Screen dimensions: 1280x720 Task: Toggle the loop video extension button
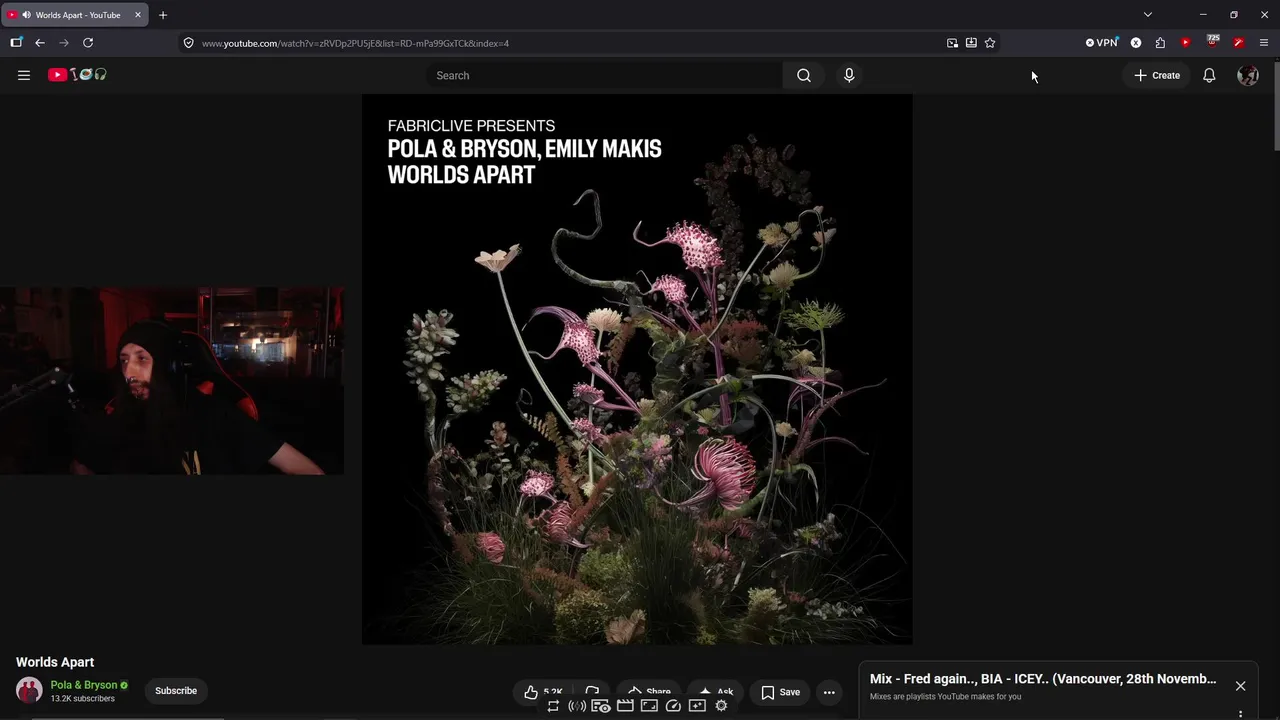pyautogui.click(x=553, y=706)
